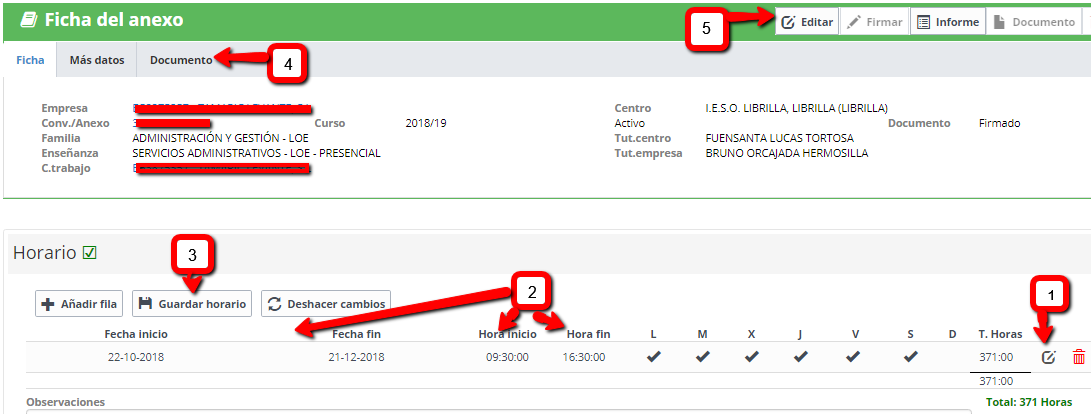This screenshot has height=414, width=1091.
Task: Click the Informe button
Action: 947,22
